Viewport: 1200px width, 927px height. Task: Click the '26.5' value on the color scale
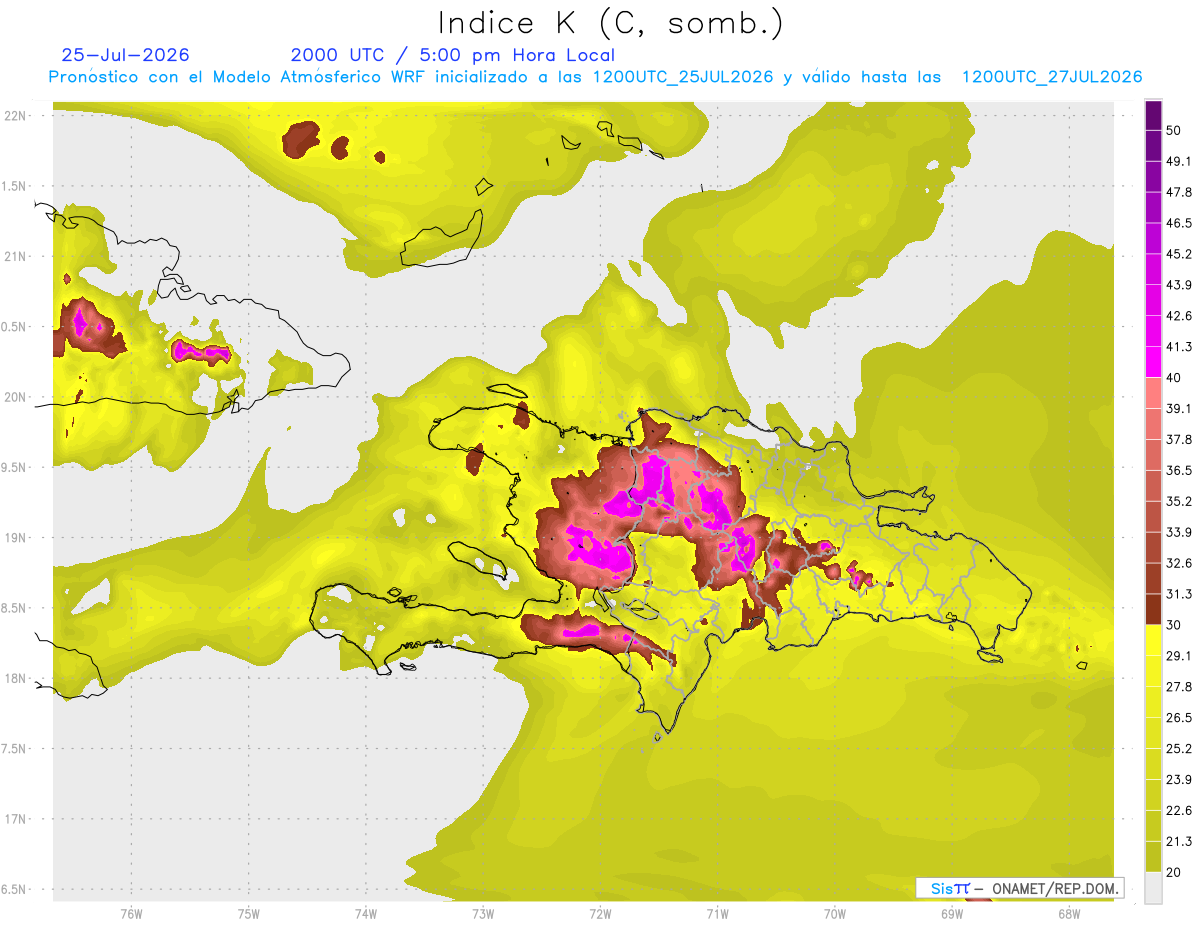(x=1179, y=718)
